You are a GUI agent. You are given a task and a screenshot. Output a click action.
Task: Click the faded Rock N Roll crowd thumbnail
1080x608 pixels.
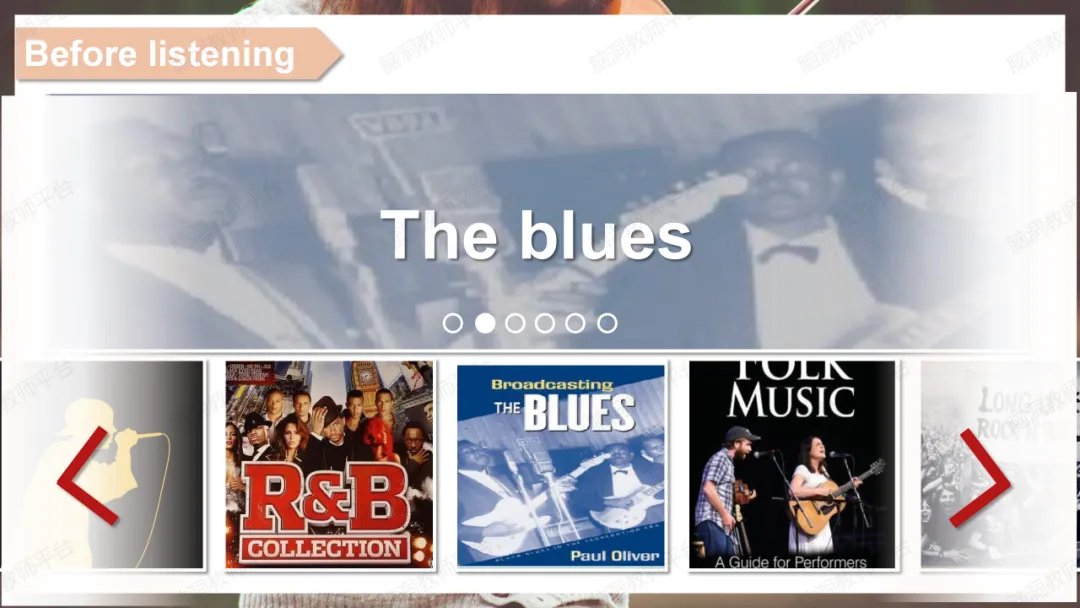tap(999, 464)
